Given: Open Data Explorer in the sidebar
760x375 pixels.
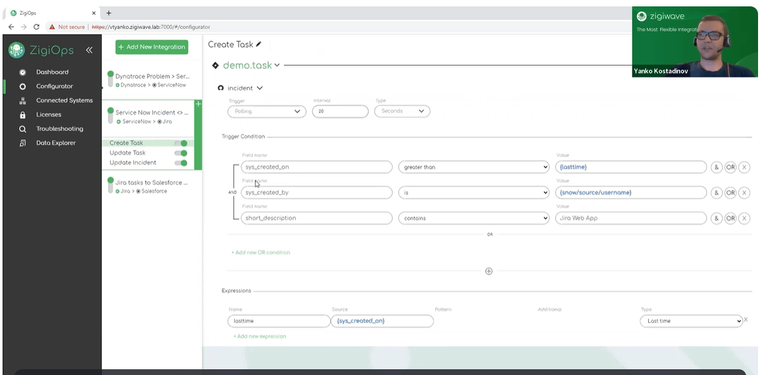Looking at the screenshot, I should pyautogui.click(x=56, y=143).
